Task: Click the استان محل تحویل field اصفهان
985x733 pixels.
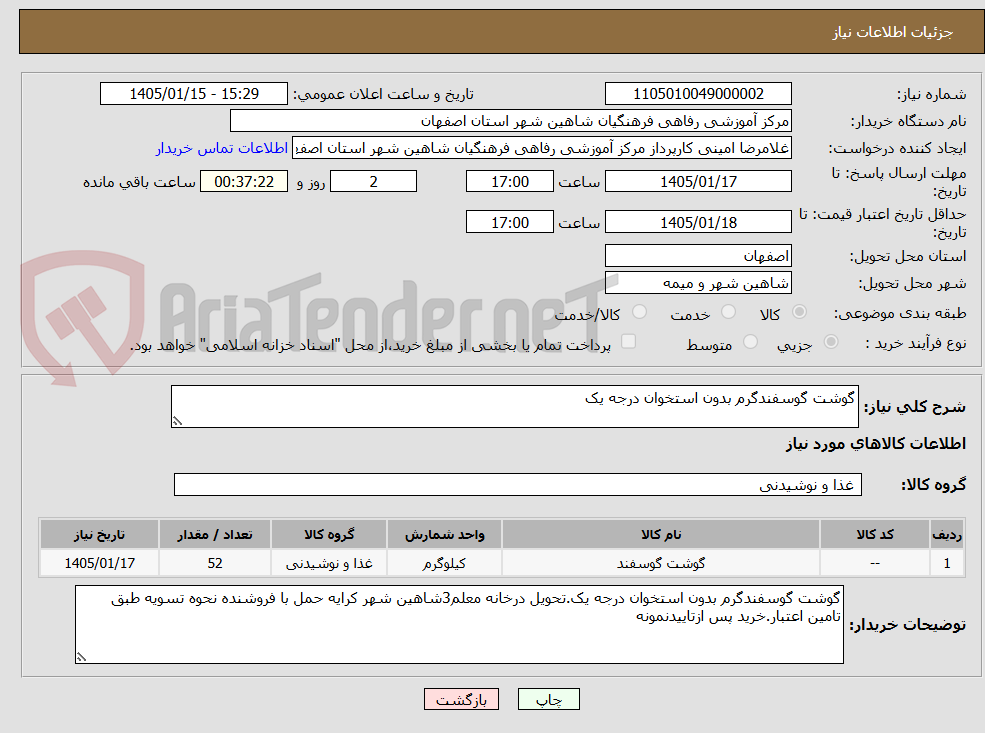Action: [698, 256]
